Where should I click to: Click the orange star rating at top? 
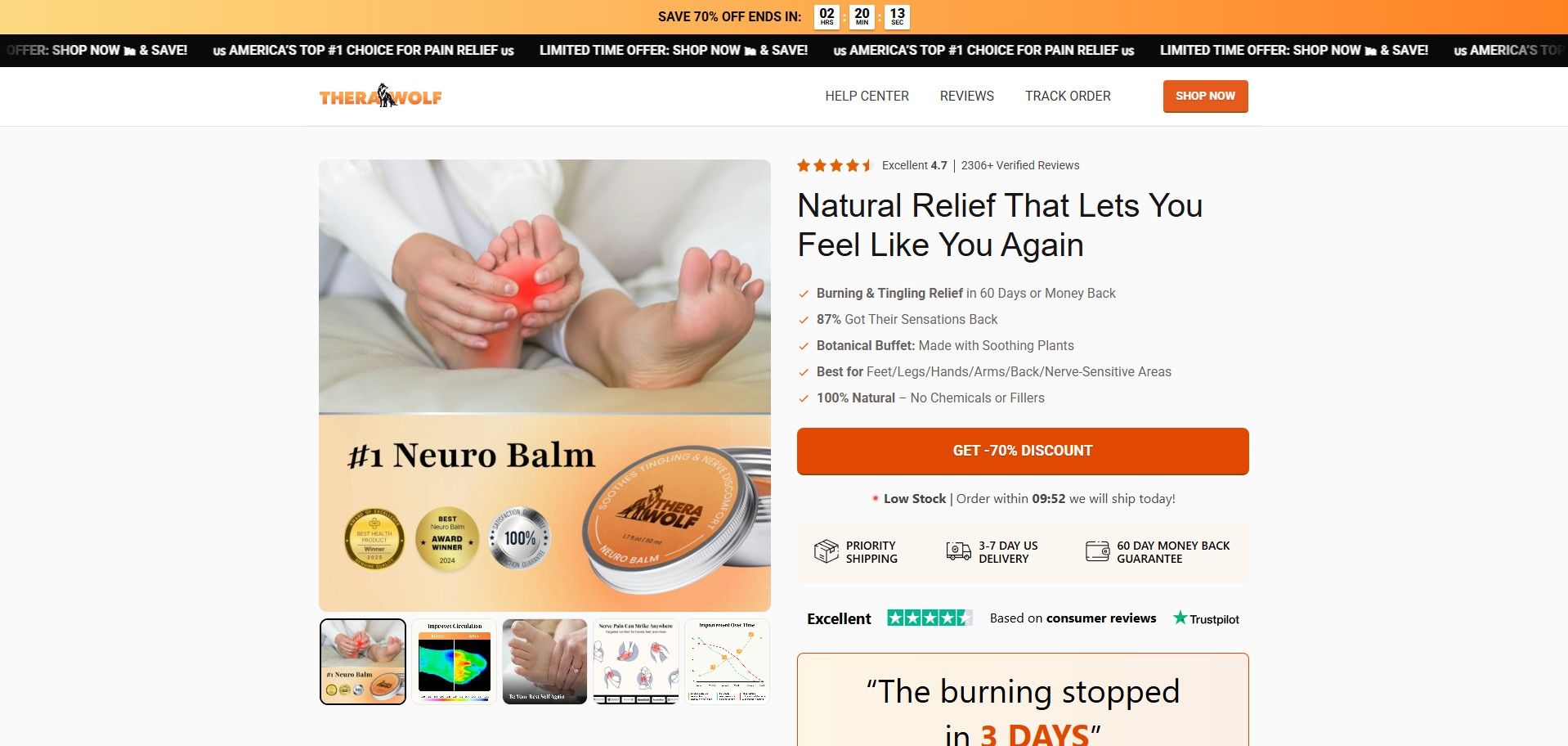(836, 165)
